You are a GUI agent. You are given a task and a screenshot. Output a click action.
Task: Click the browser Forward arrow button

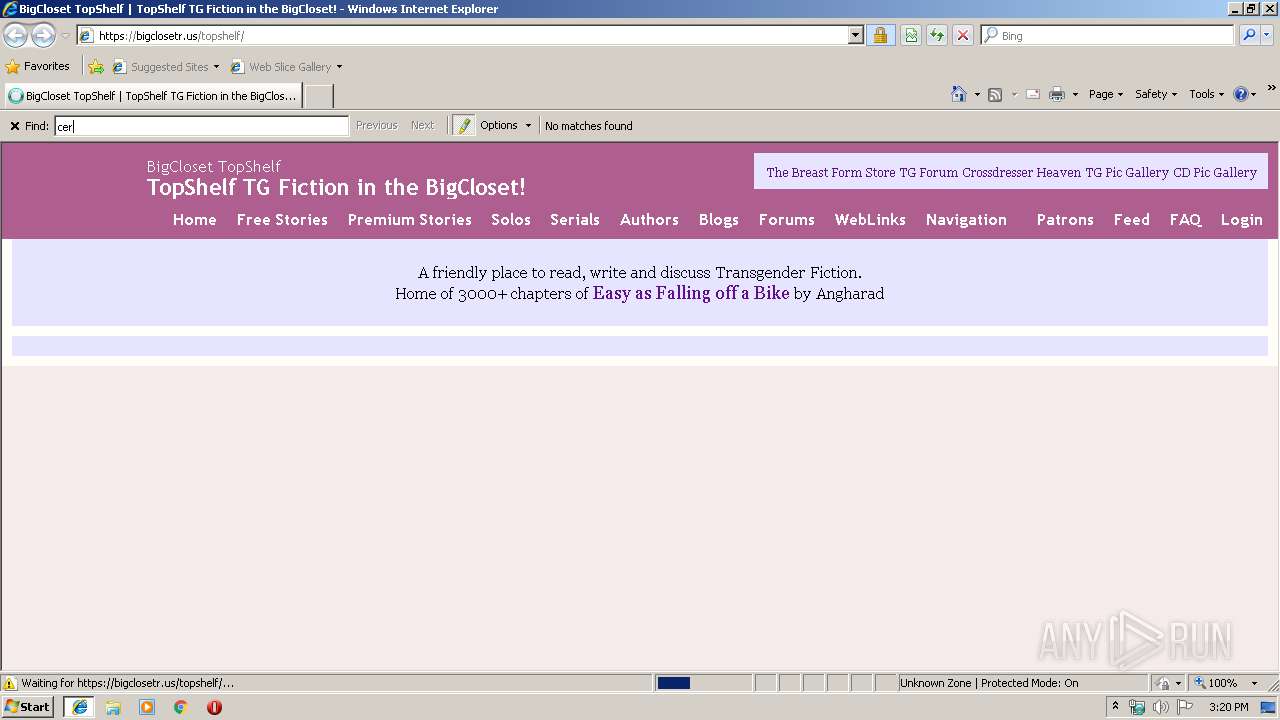point(43,36)
